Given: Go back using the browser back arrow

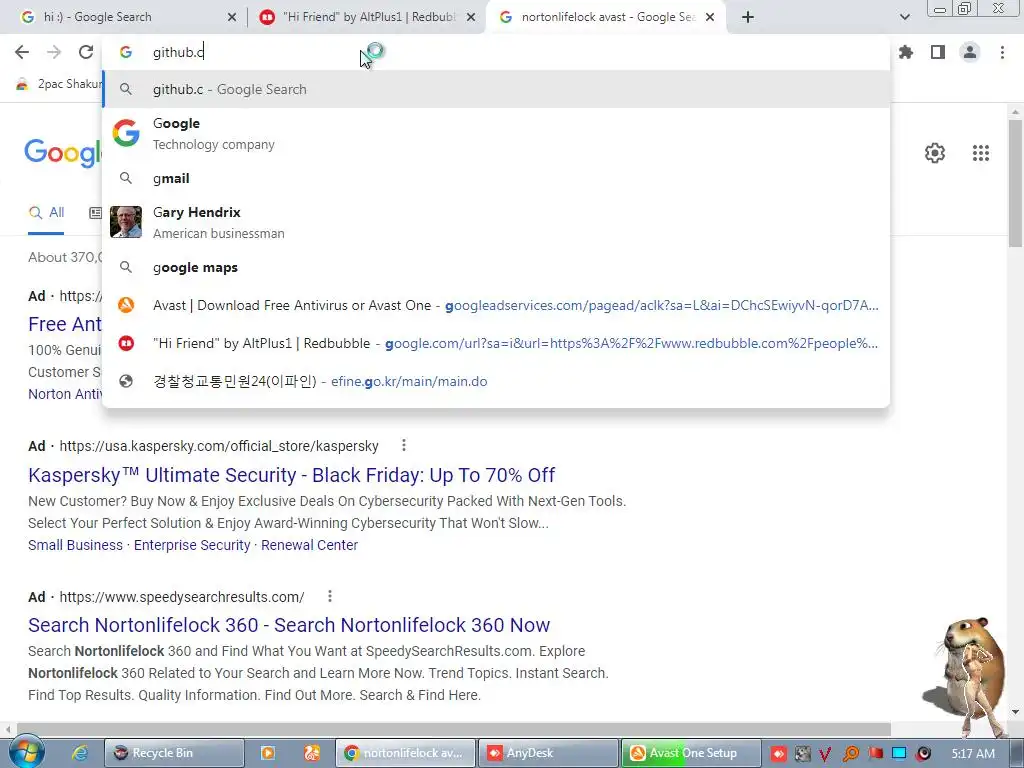Looking at the screenshot, I should point(22,52).
